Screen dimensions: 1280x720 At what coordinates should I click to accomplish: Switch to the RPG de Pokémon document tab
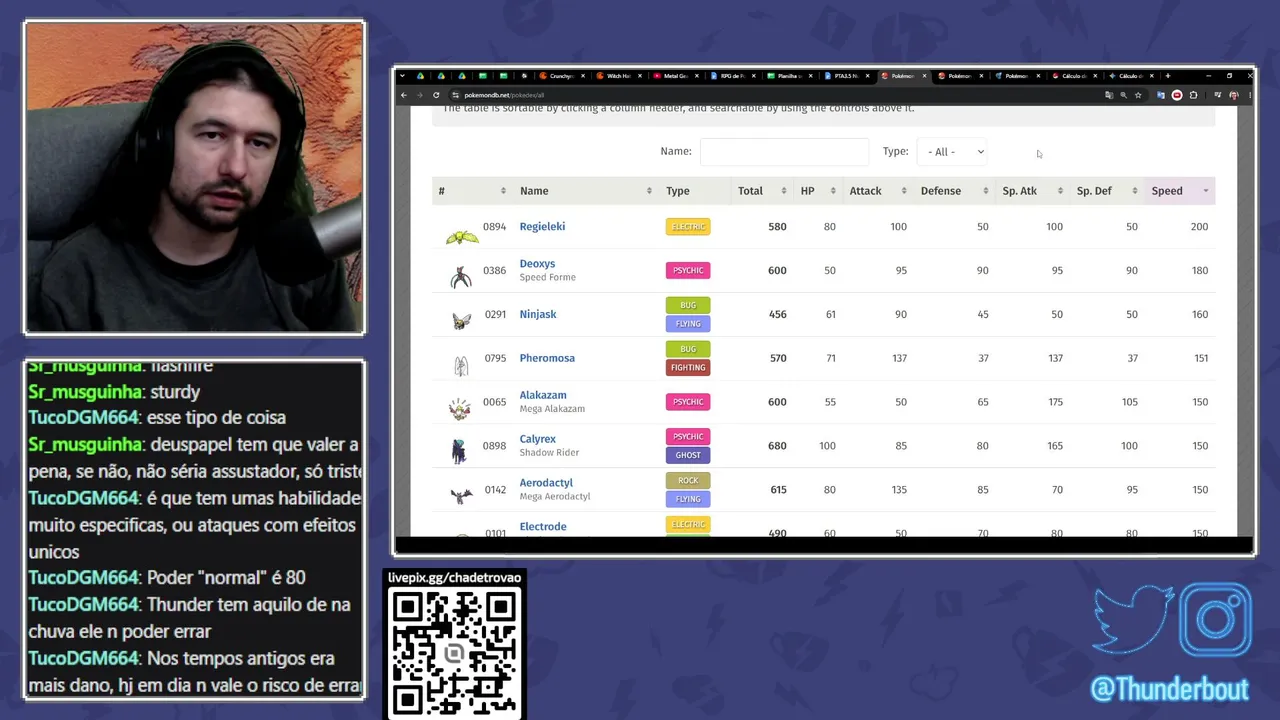tap(732, 76)
